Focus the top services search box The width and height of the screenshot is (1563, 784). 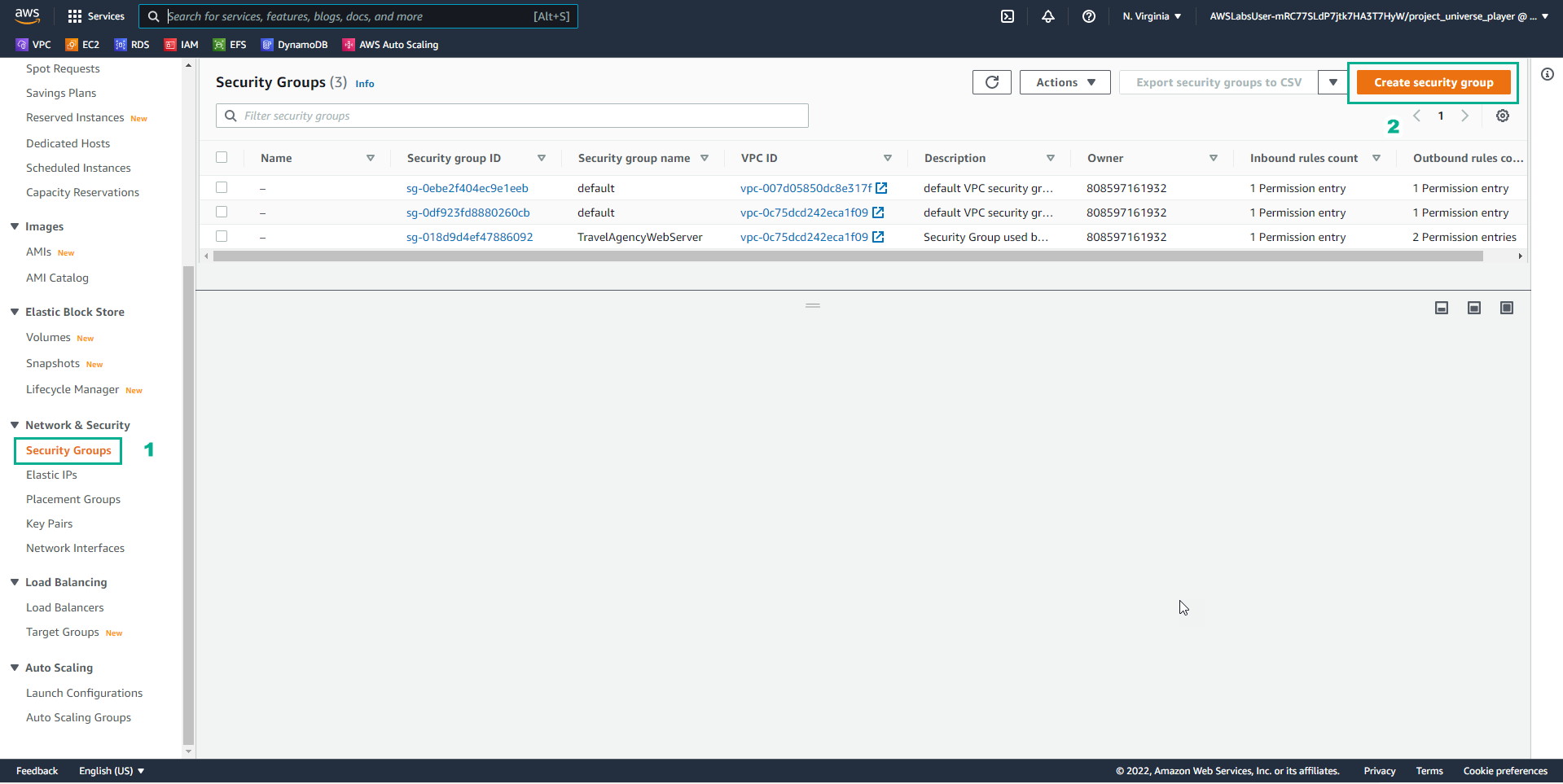coord(358,16)
